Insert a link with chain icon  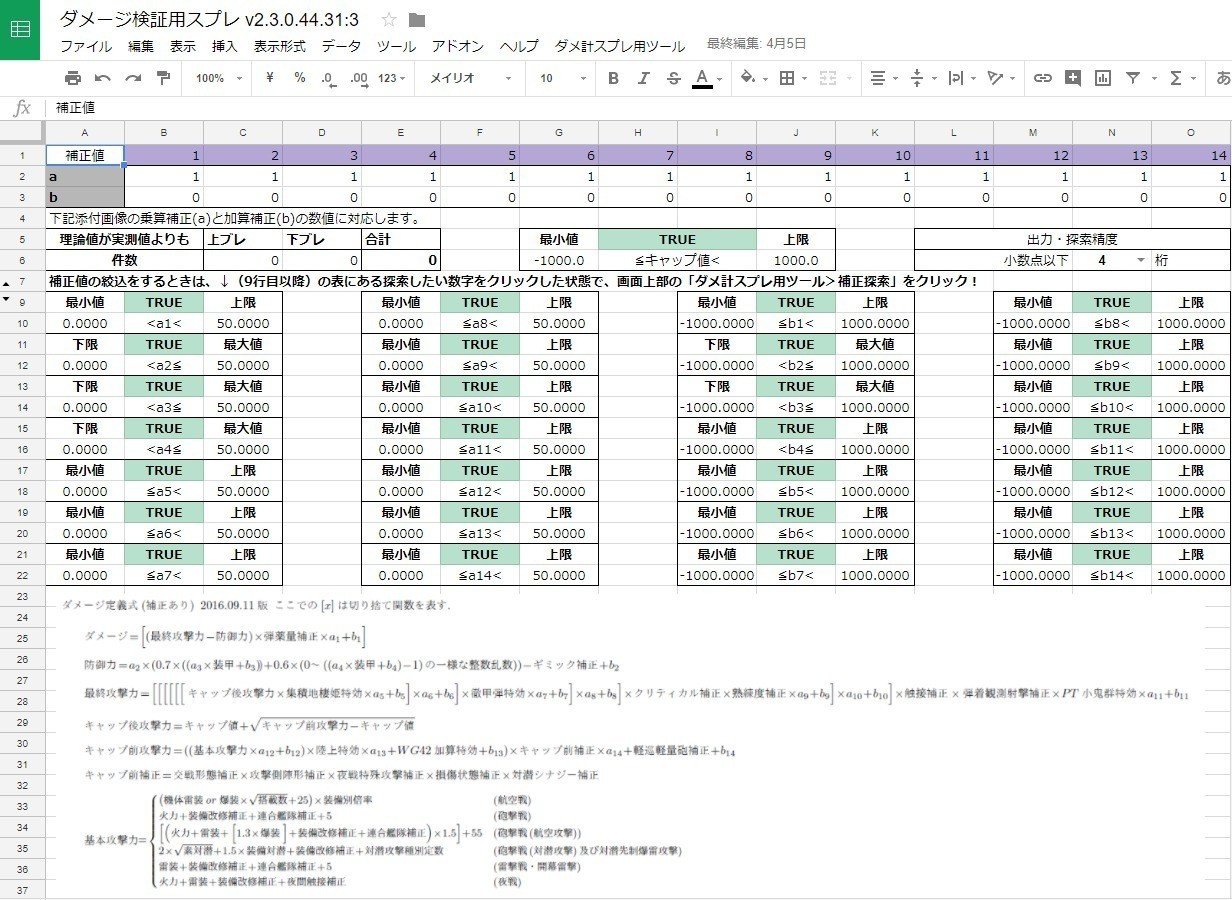(x=1042, y=78)
